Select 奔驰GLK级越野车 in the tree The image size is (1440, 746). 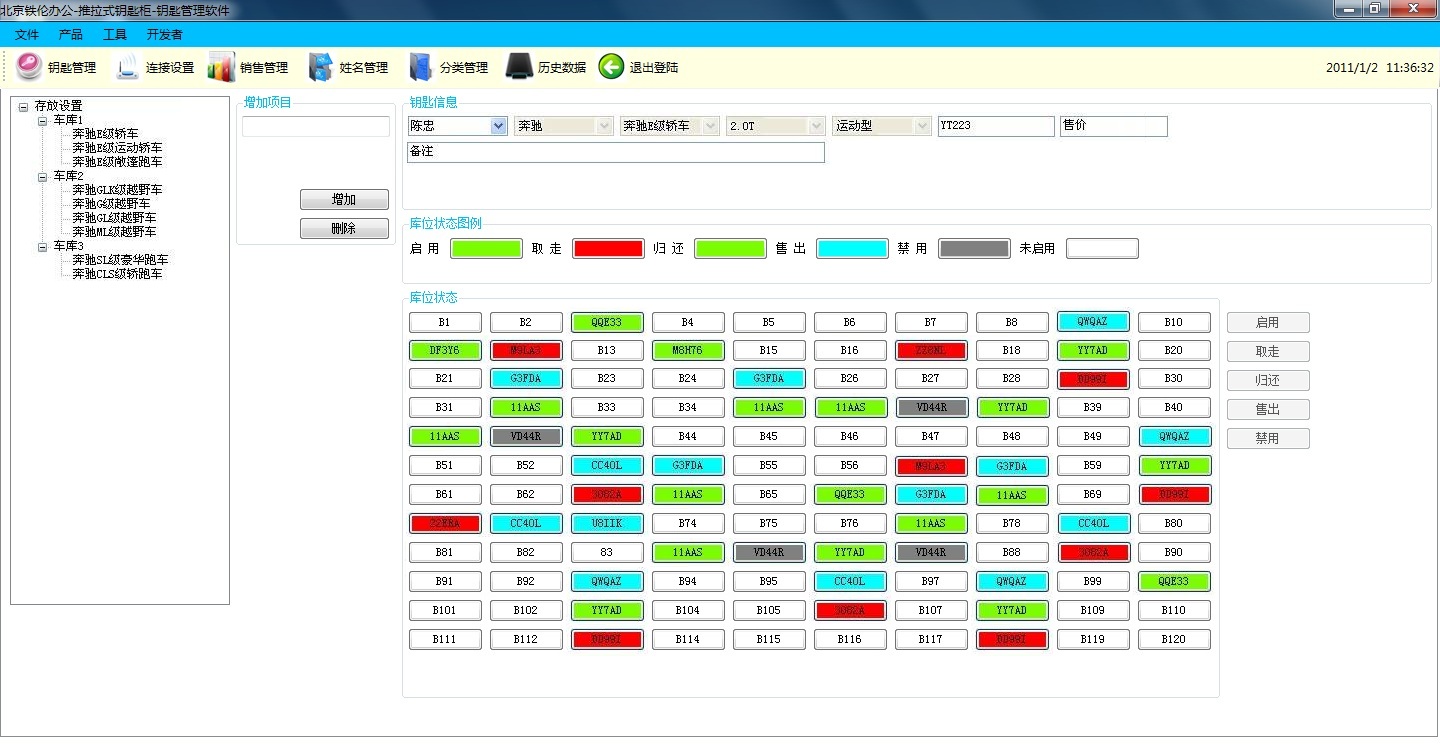coord(117,190)
